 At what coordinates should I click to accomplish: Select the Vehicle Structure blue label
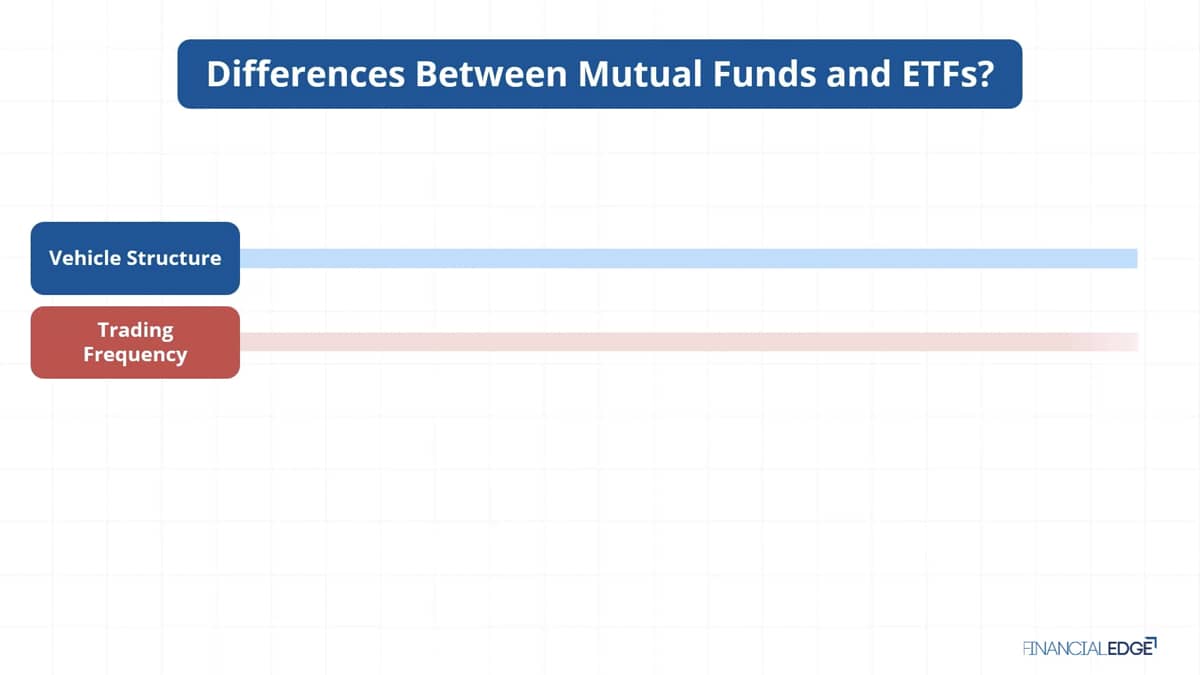coord(135,258)
